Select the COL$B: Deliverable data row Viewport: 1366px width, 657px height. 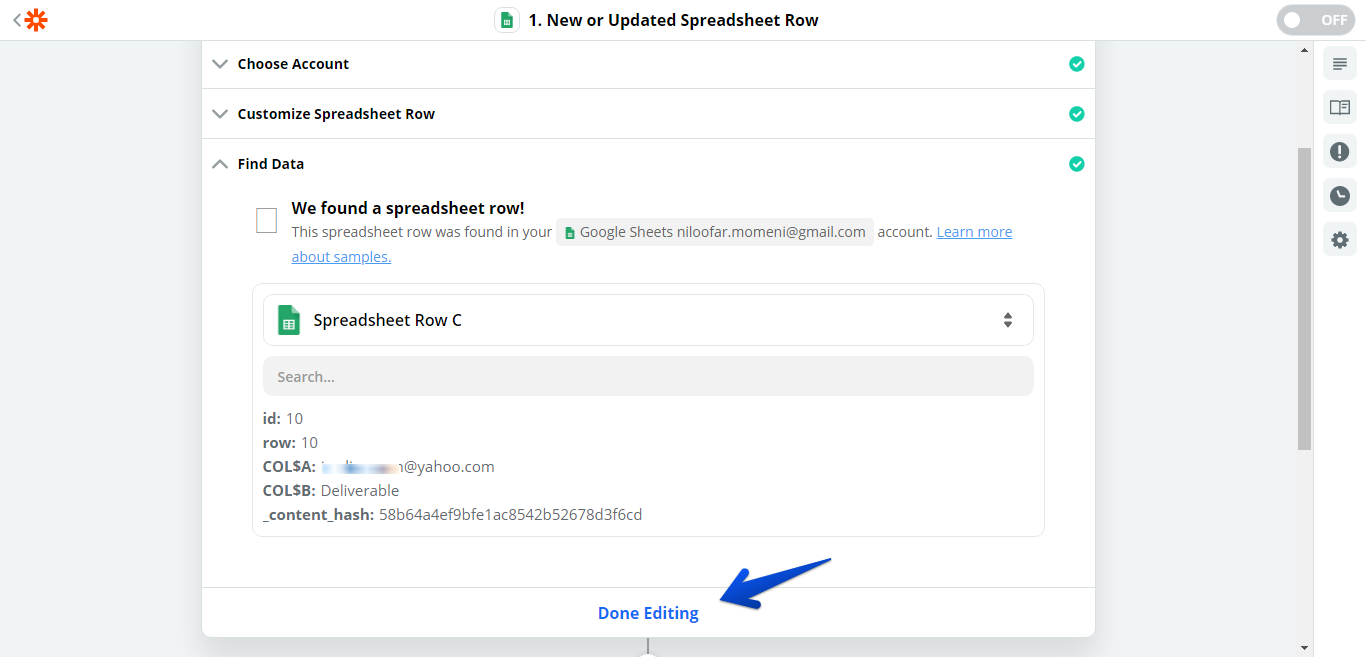[x=331, y=491]
